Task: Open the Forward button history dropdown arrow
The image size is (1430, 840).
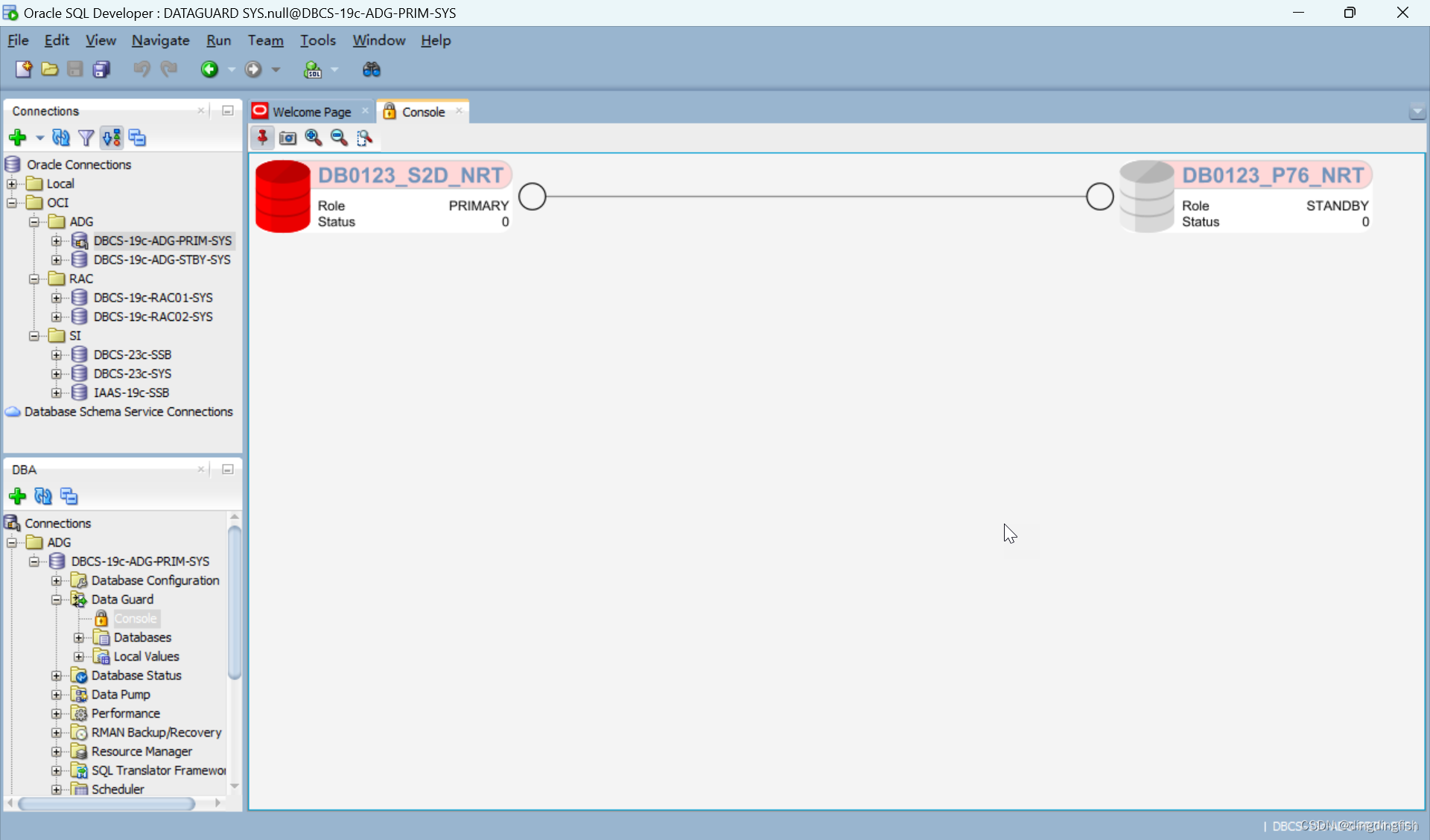Action: (x=276, y=69)
